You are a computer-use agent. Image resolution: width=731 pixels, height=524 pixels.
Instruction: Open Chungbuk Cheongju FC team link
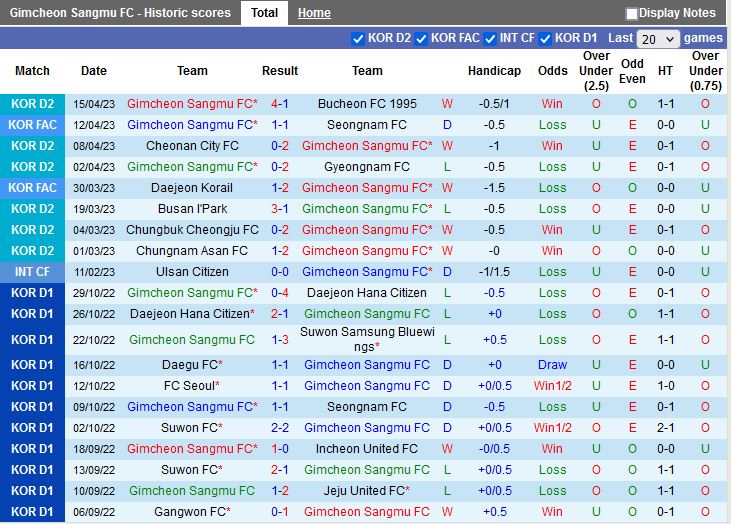(192, 230)
